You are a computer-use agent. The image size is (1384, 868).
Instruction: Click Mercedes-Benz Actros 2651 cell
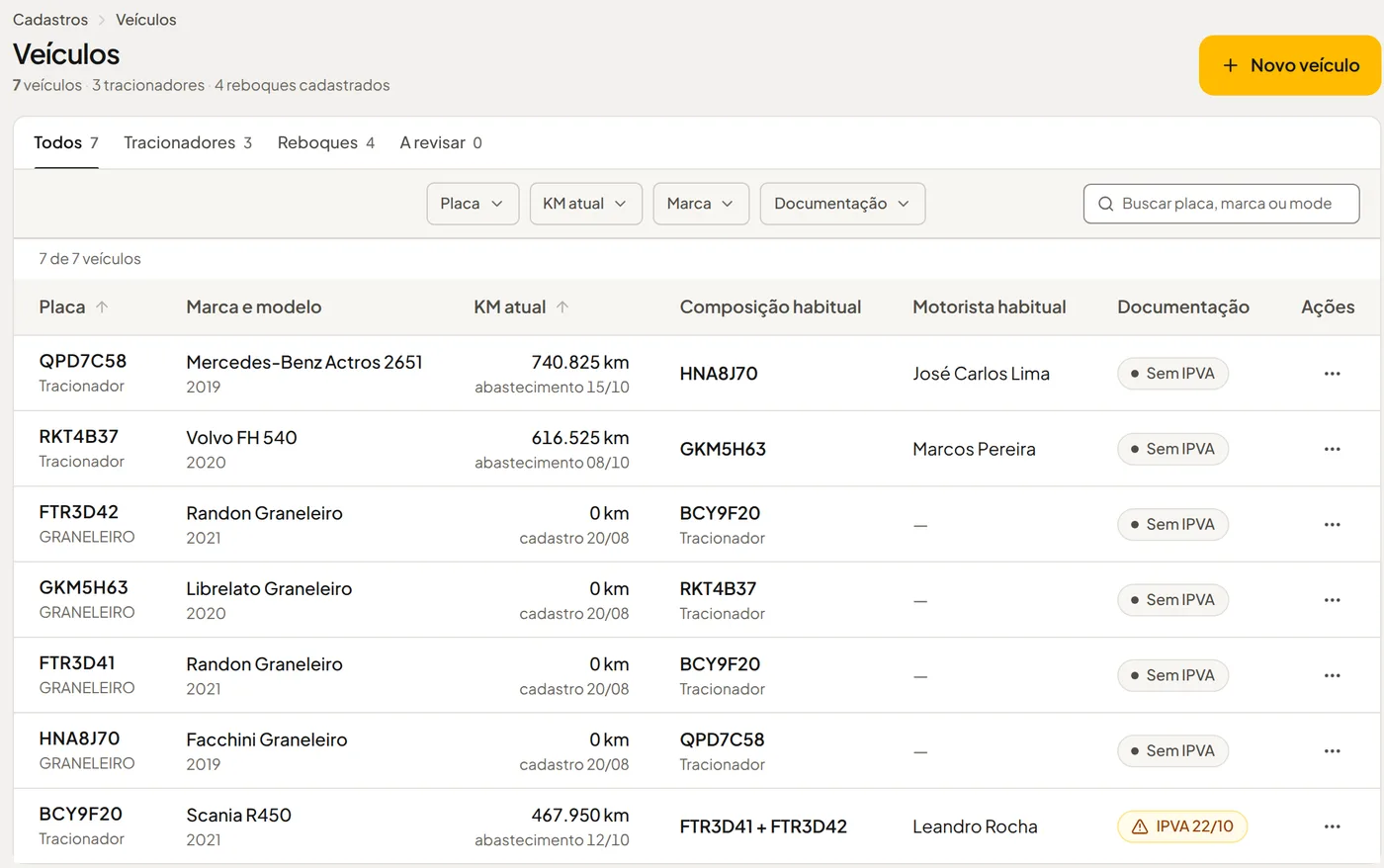click(x=304, y=363)
